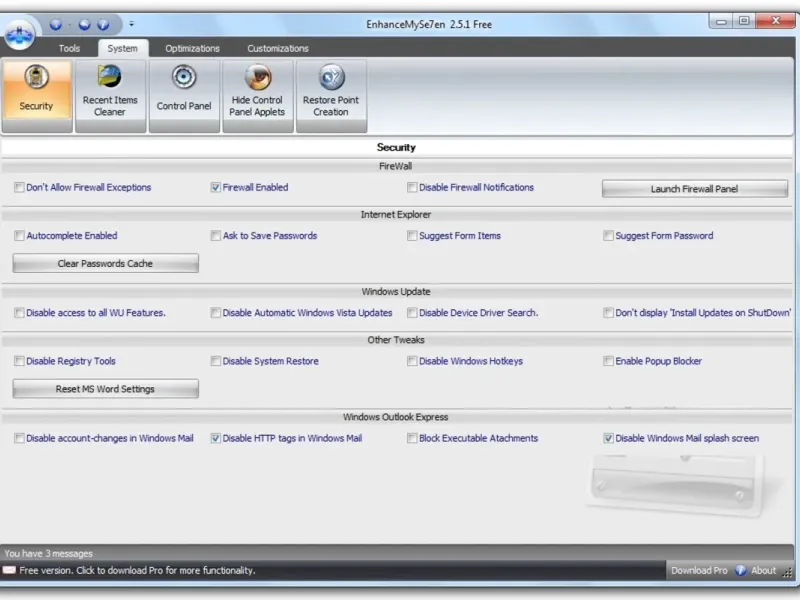Enable Suggest Form Items
Screen dimensions: 800x600
click(412, 235)
